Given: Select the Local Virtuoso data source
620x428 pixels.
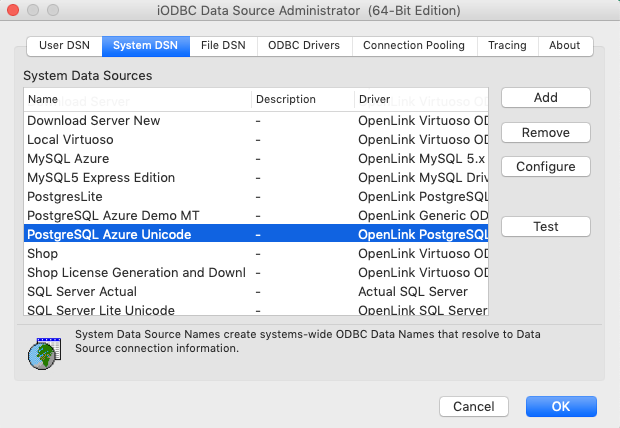Looking at the screenshot, I should tap(70, 139).
